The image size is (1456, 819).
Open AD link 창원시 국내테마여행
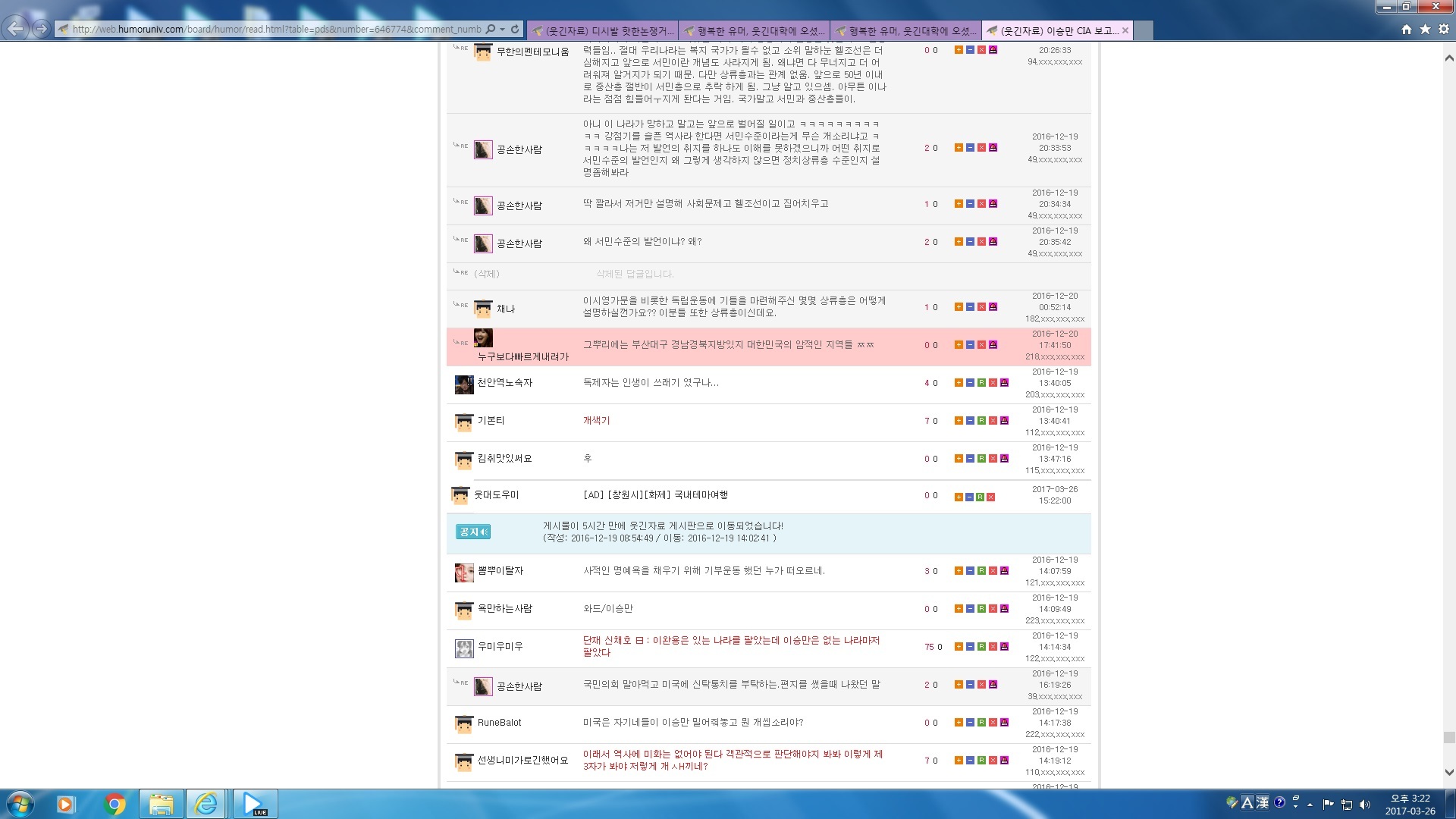click(x=655, y=495)
